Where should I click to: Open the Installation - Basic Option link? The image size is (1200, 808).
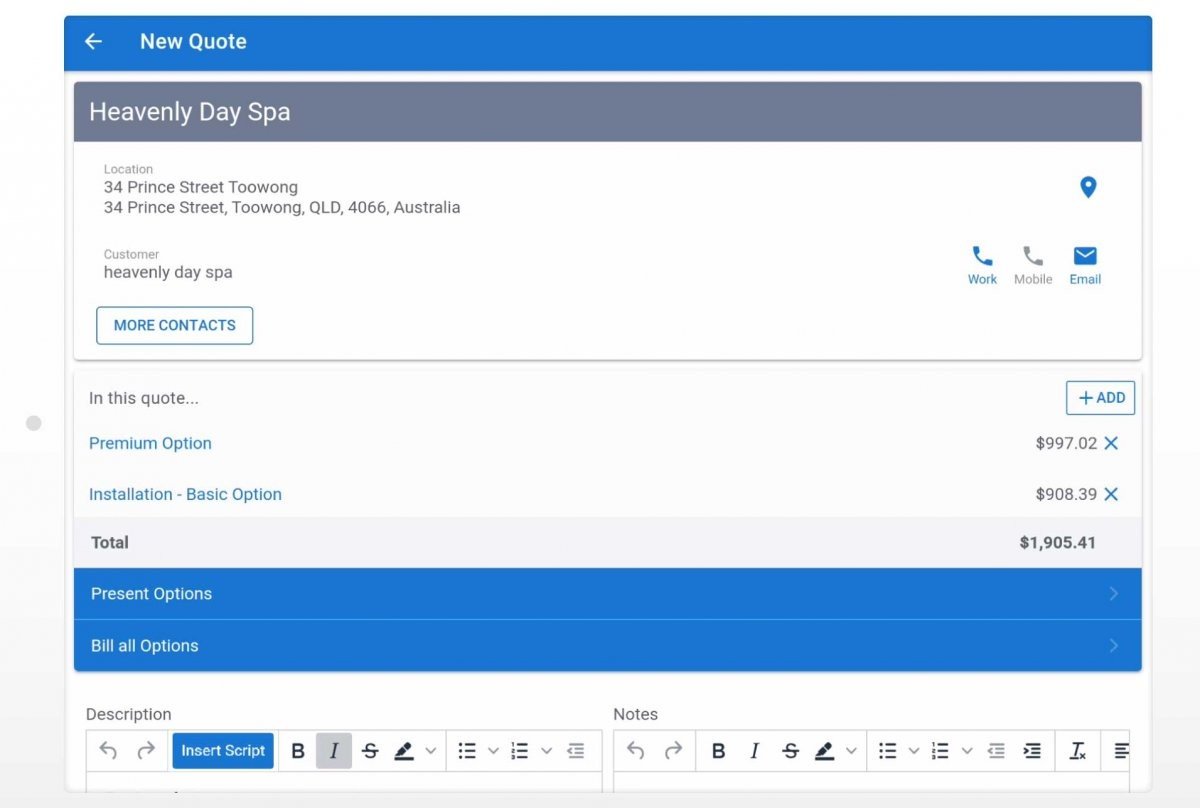tap(185, 494)
